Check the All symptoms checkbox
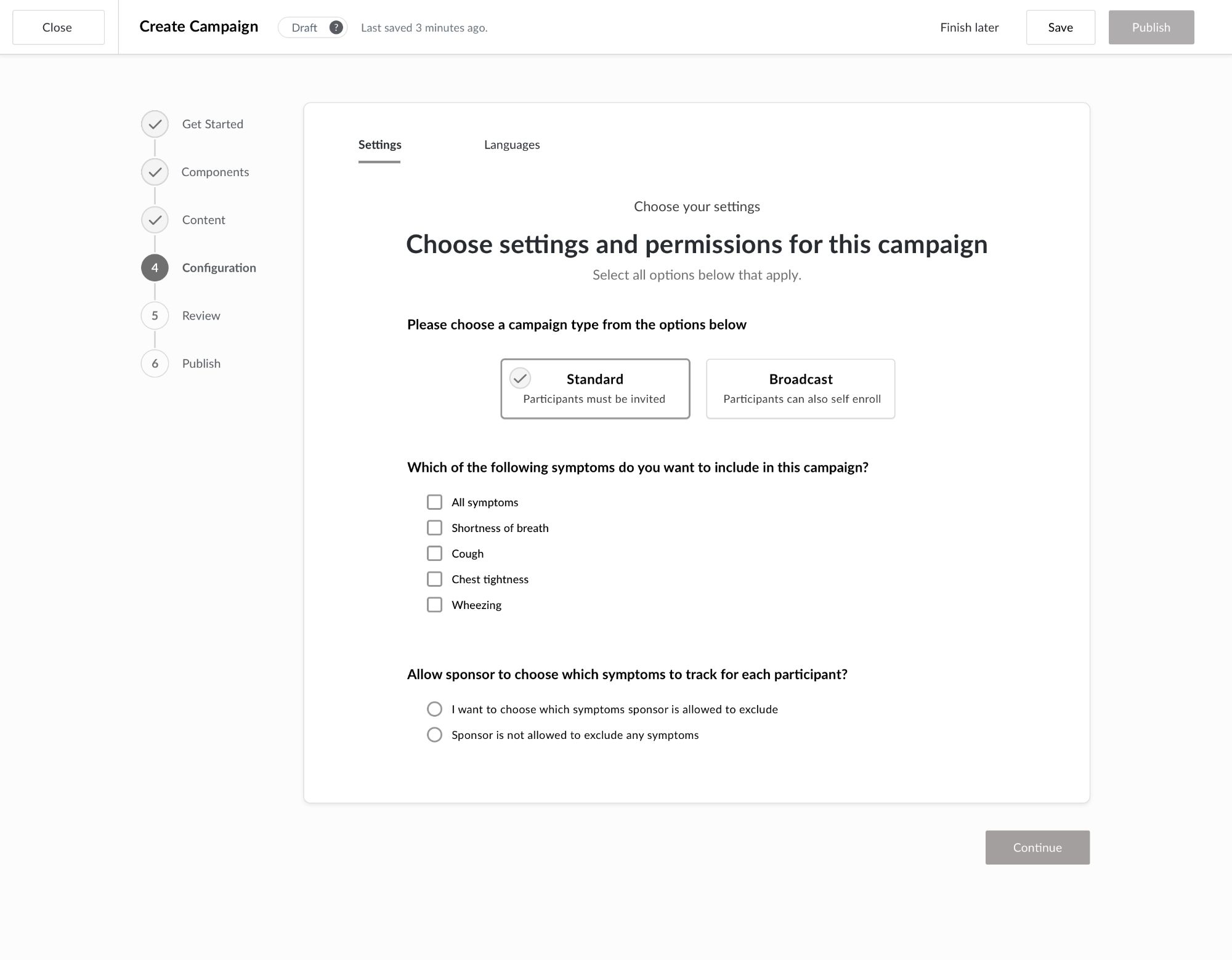1232x960 pixels. pos(434,502)
